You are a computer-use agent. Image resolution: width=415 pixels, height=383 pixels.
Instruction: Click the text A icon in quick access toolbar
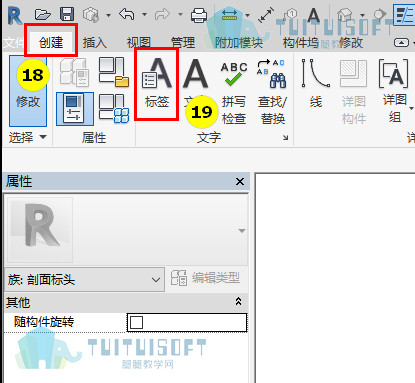tap(313, 15)
